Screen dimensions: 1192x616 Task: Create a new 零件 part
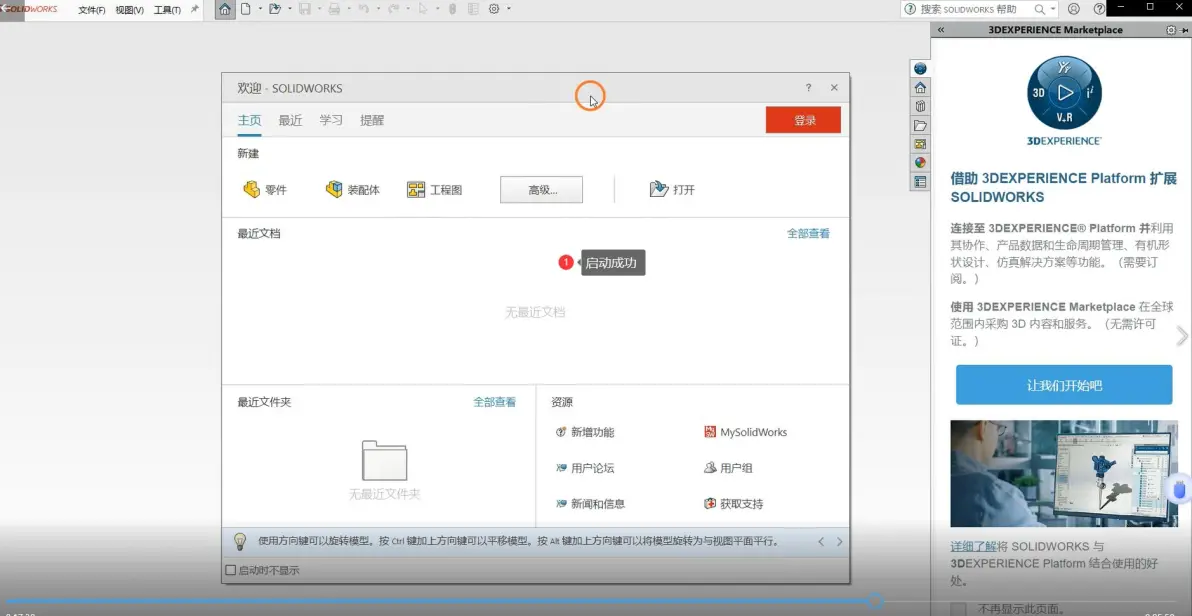(265, 190)
